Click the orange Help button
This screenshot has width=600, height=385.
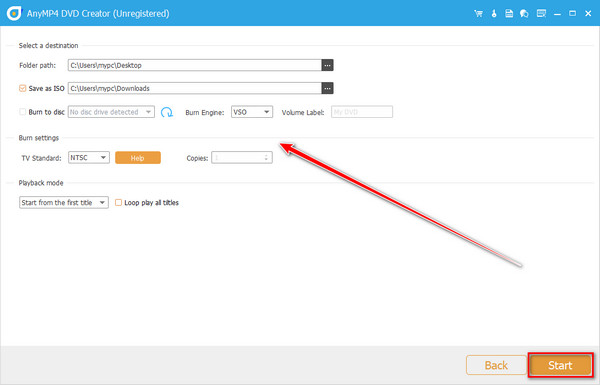point(138,158)
